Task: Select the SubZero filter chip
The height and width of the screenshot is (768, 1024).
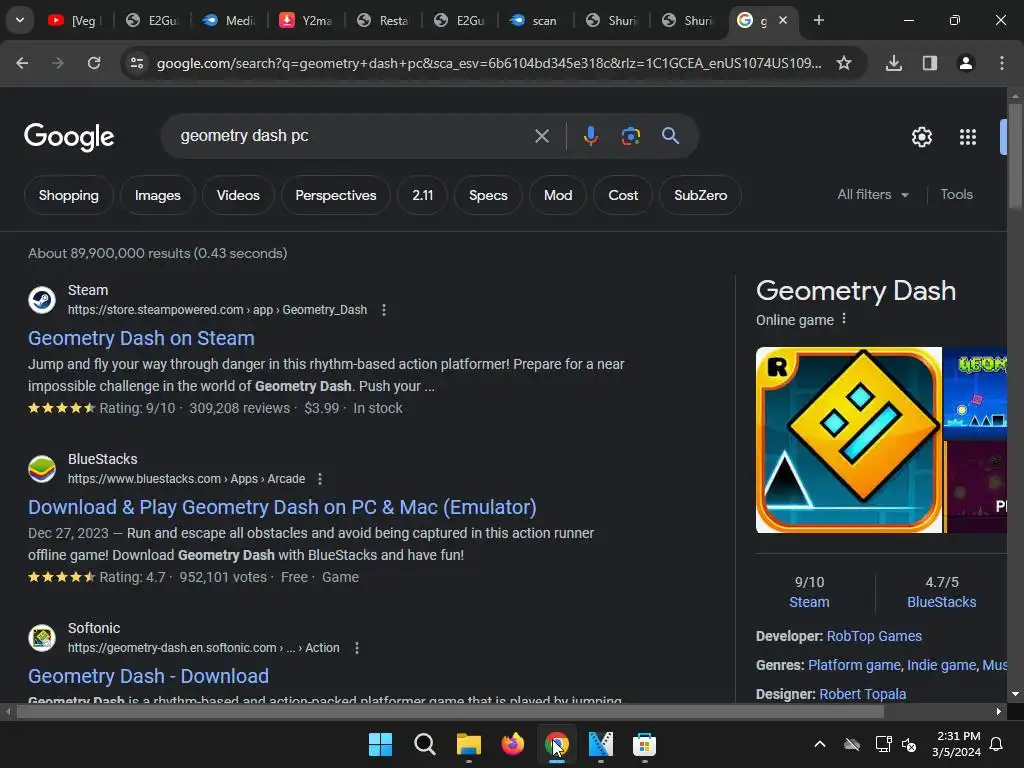Action: coord(700,195)
